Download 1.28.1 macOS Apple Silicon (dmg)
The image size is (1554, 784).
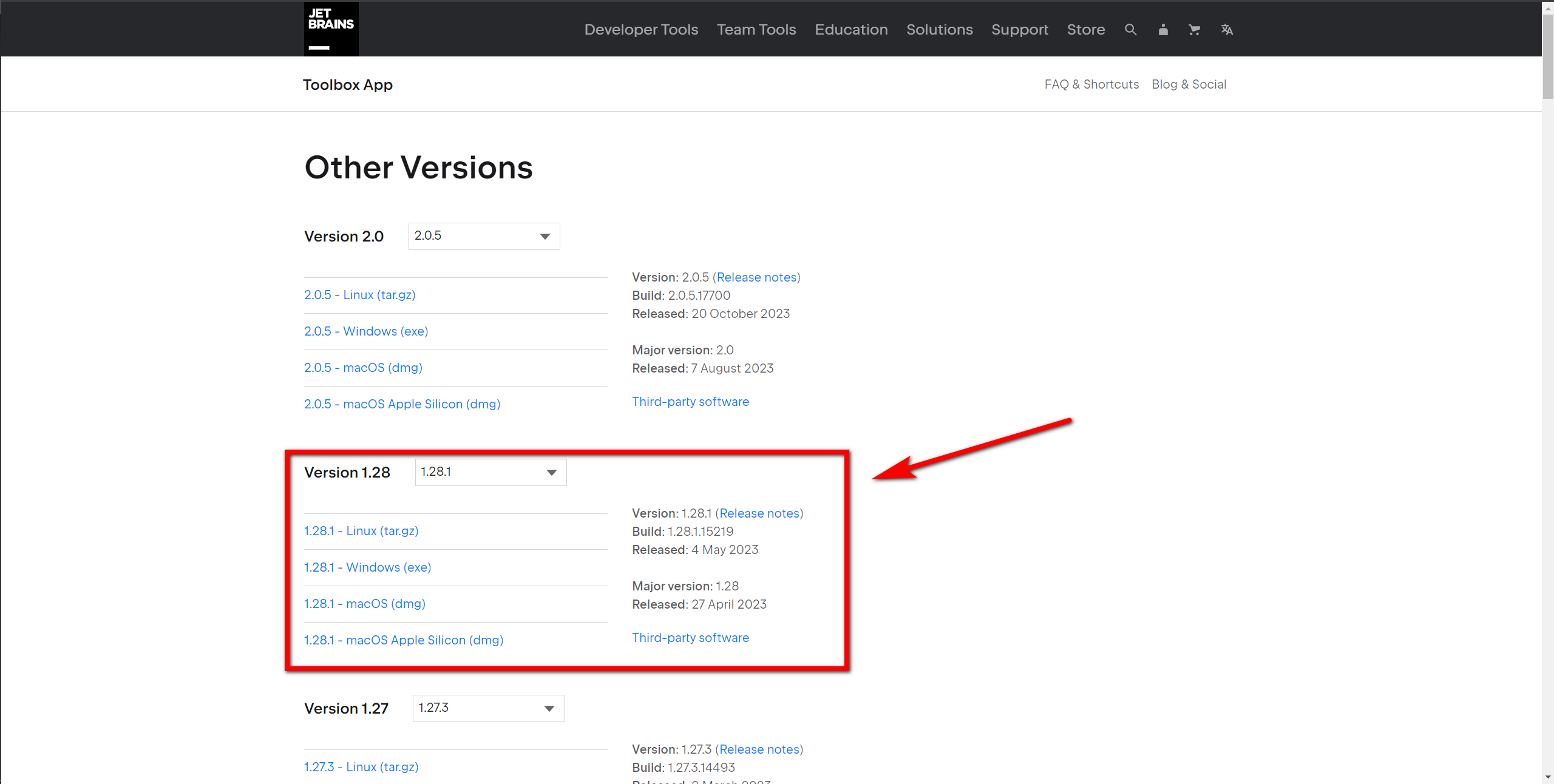(x=404, y=640)
